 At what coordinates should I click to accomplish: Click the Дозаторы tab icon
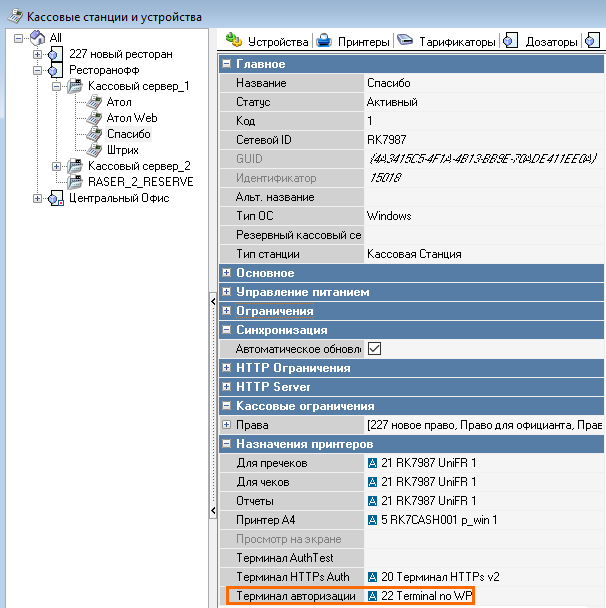[511, 41]
